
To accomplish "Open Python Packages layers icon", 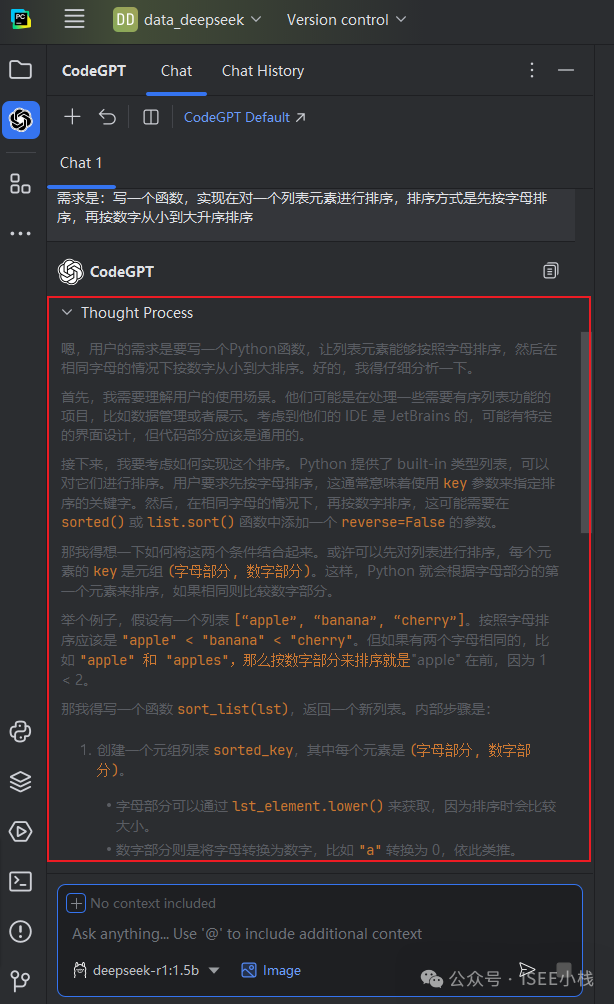I will coord(20,781).
